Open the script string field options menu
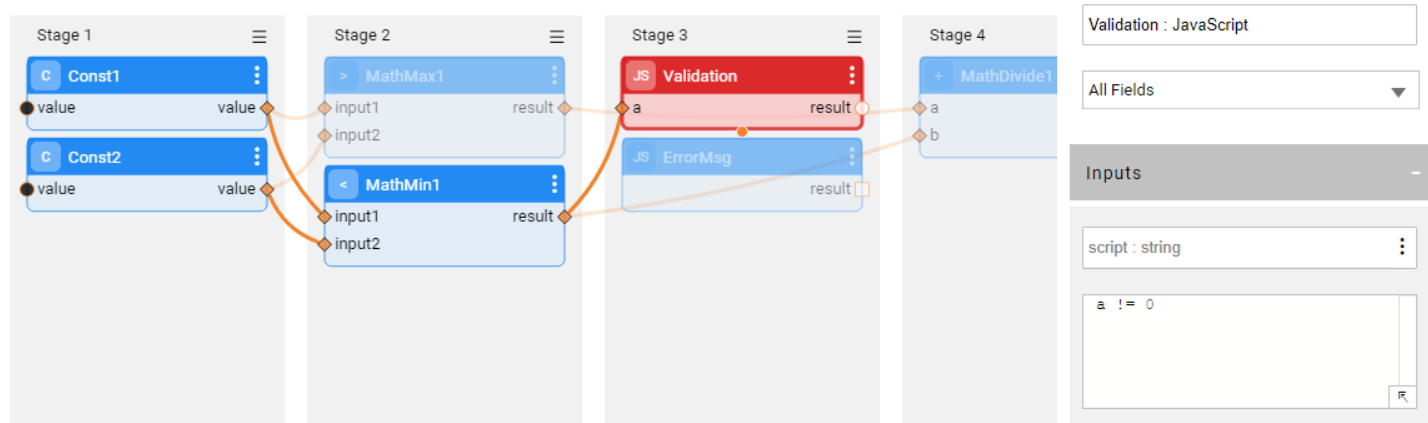1428x423 pixels. click(1402, 247)
